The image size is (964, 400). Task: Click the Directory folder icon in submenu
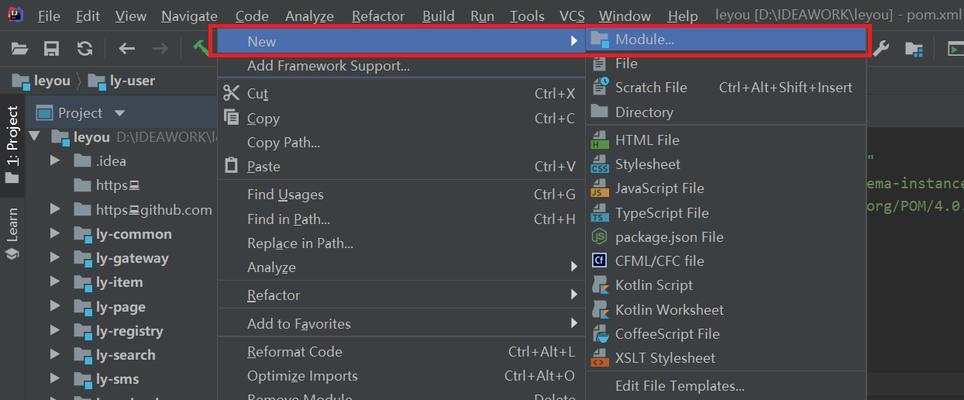(x=599, y=111)
